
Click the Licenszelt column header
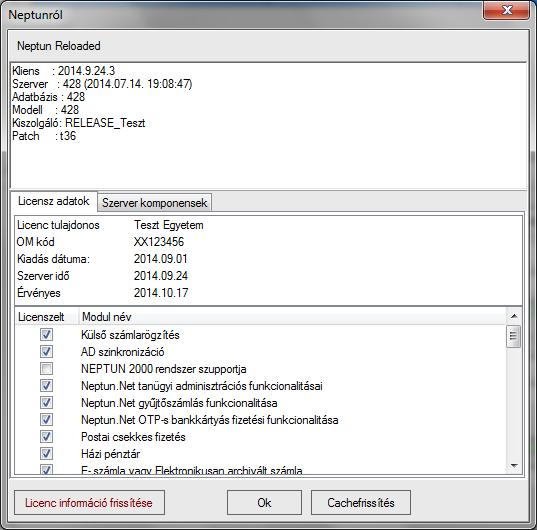tap(47, 317)
